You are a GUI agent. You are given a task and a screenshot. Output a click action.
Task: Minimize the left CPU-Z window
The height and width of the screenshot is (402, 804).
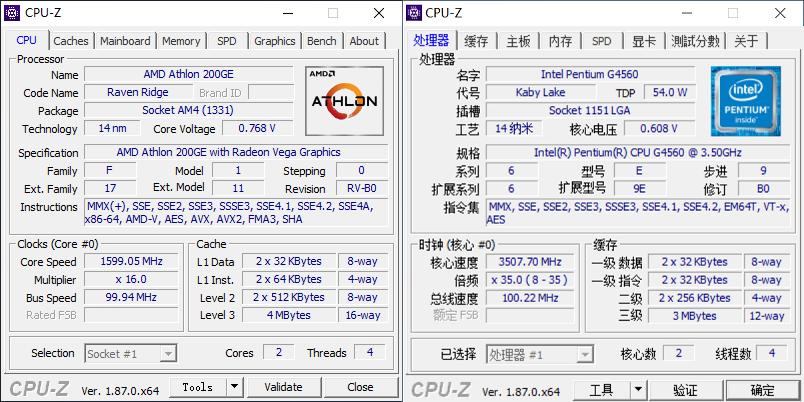288,13
